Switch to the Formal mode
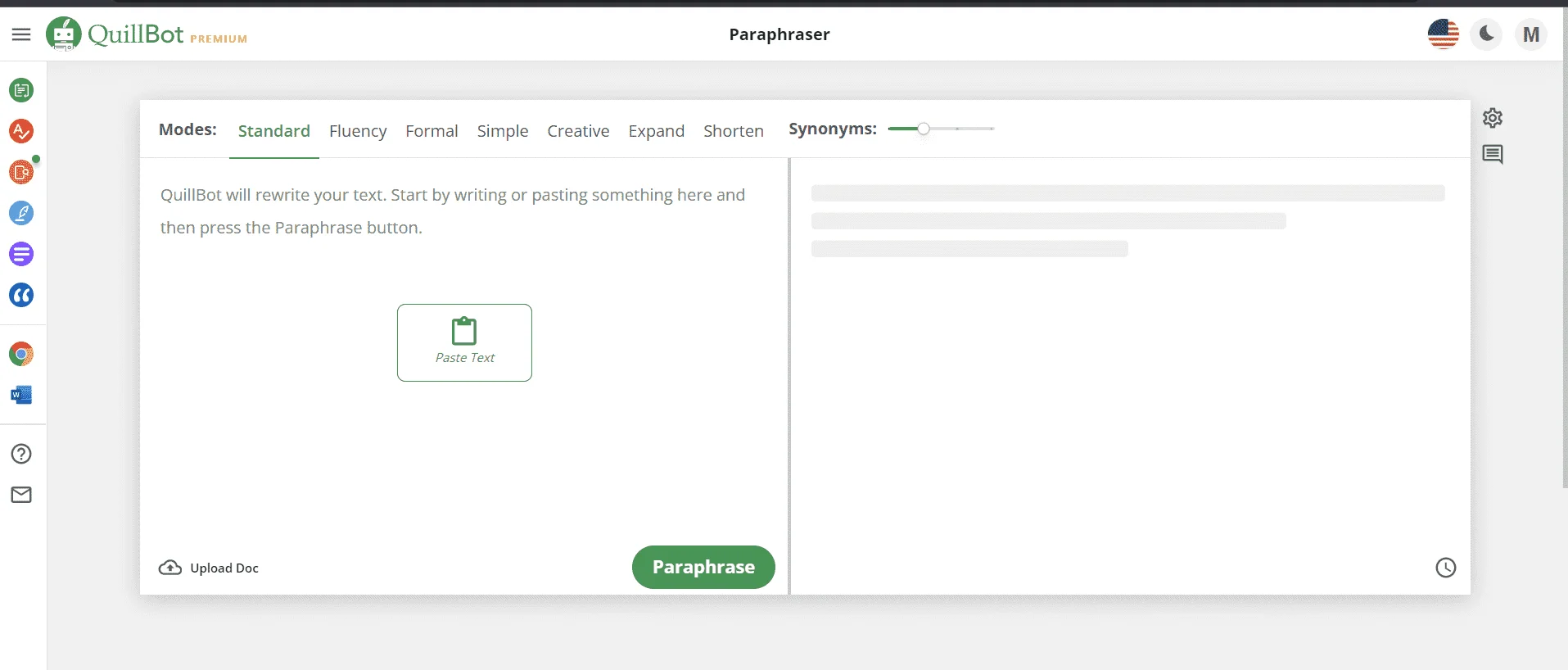 point(432,131)
